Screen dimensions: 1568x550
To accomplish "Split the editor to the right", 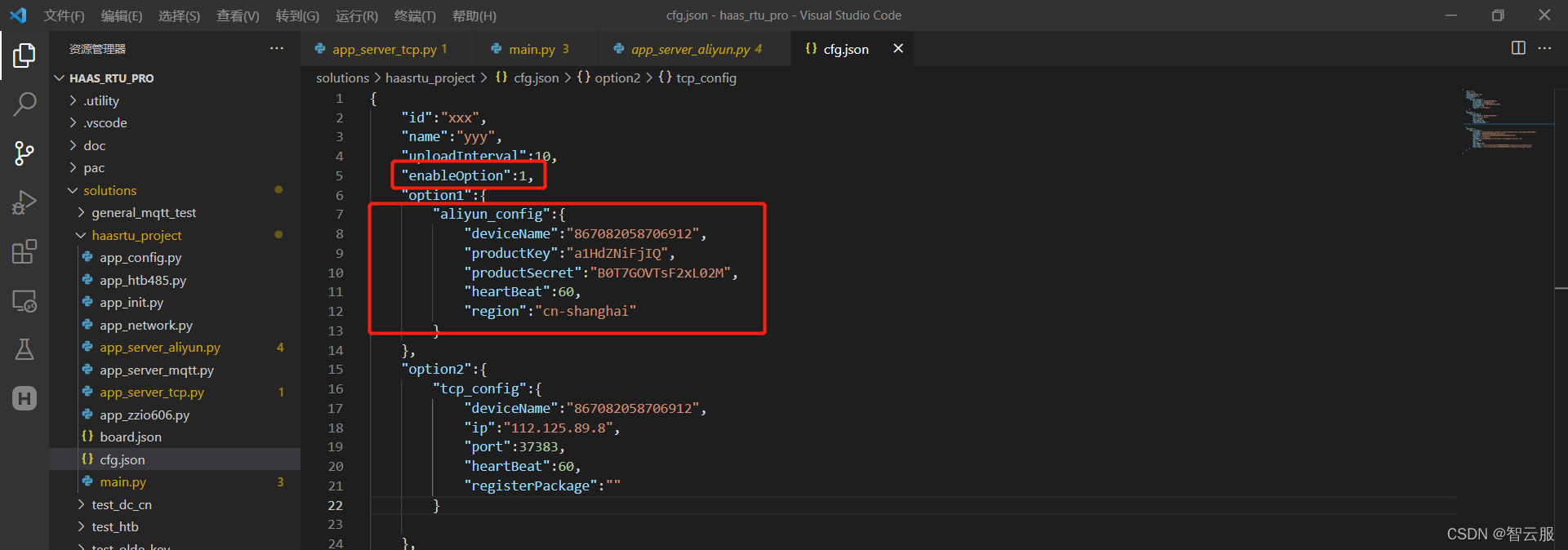I will 1518,48.
